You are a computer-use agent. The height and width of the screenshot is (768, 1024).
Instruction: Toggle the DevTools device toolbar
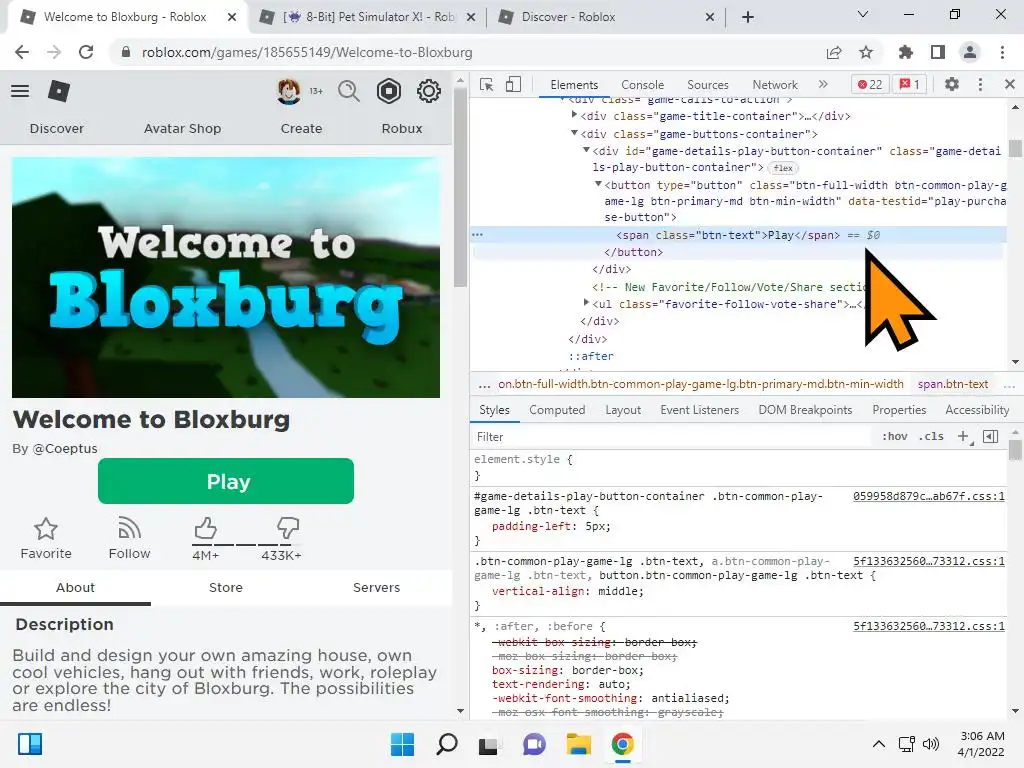[514, 84]
